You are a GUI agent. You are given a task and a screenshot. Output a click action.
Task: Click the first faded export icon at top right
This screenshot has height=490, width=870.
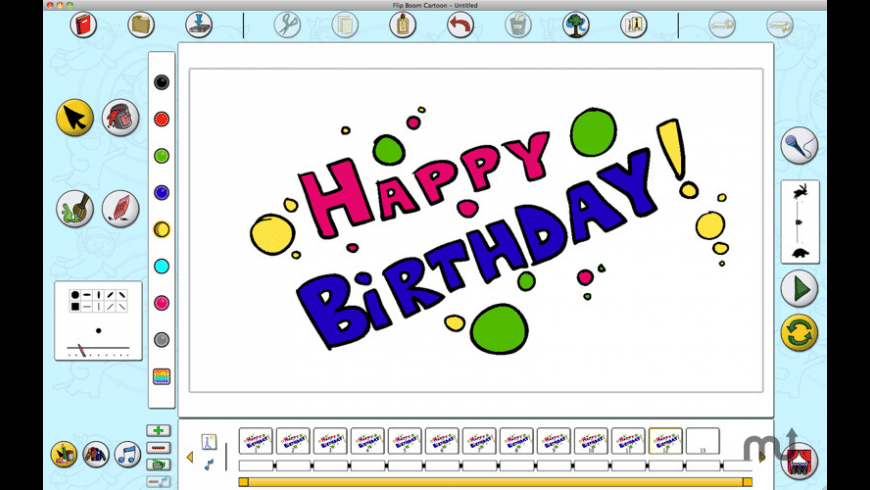point(722,25)
